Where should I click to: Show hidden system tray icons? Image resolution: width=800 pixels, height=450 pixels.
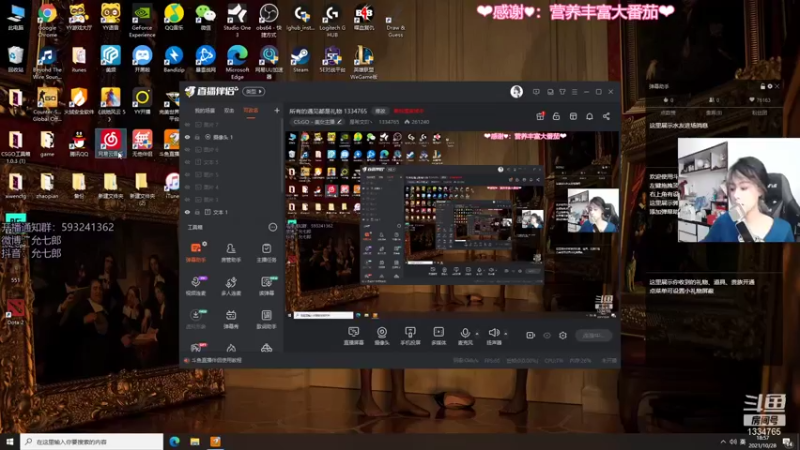pyautogui.click(x=723, y=442)
